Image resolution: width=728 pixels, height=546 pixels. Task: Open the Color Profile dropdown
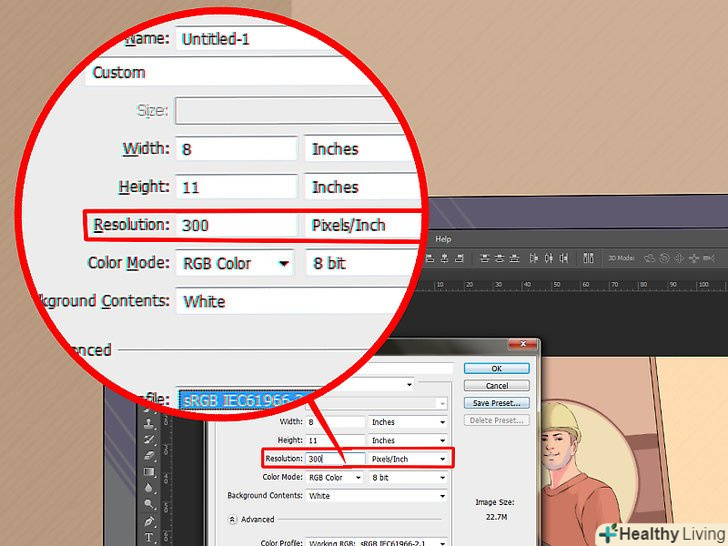376,542
